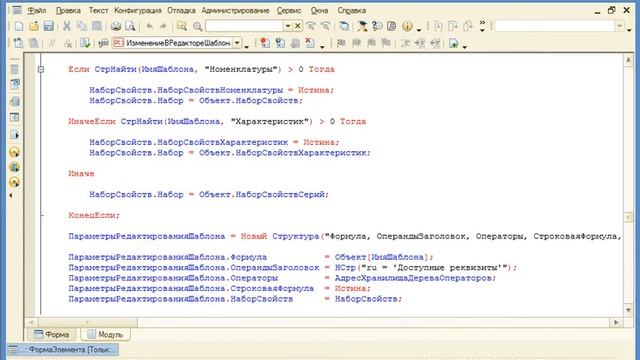
Task: Open the Правка menu
Action: [68, 11]
